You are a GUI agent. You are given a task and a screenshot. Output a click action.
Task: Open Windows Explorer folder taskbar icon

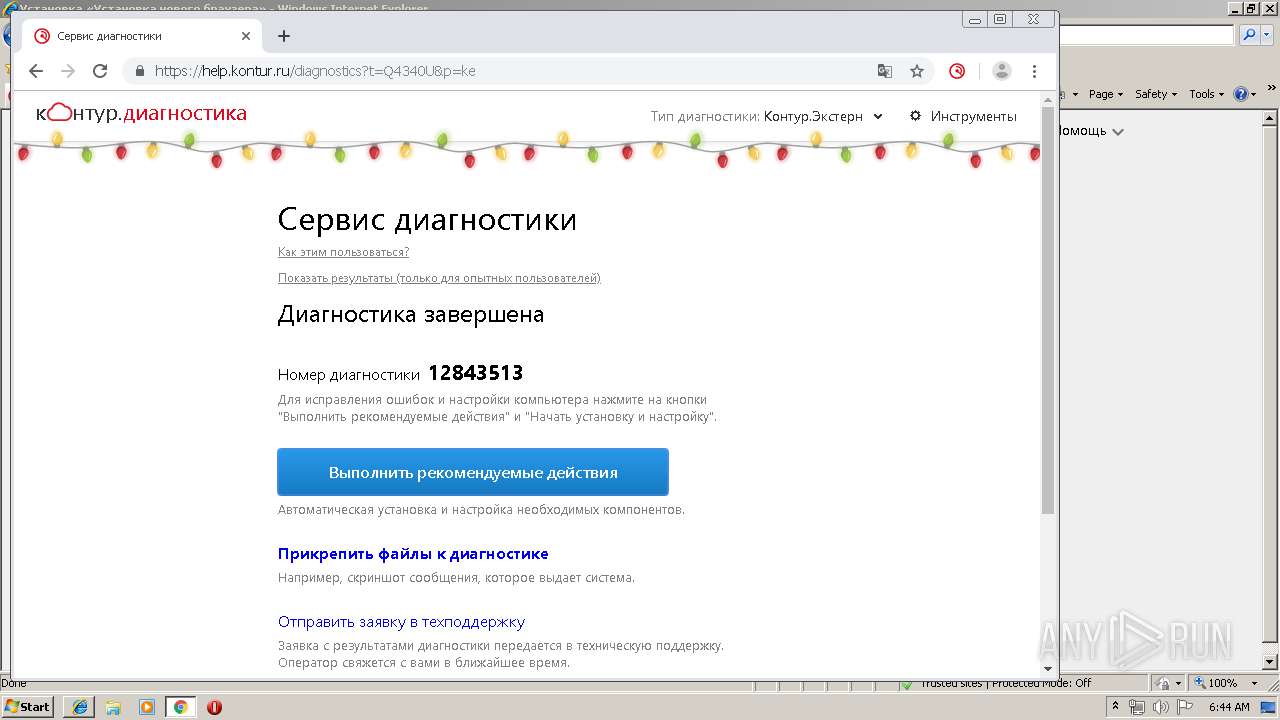[113, 707]
